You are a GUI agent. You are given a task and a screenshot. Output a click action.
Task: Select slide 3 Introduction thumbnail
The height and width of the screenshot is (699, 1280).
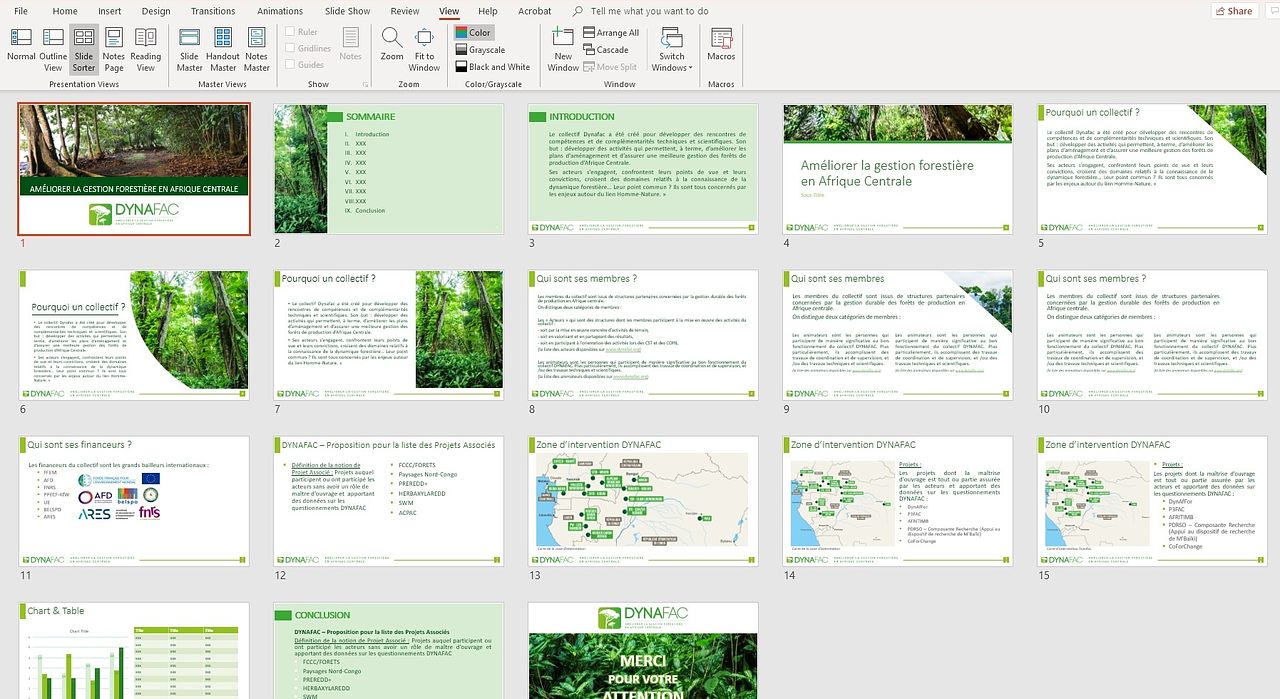(x=643, y=169)
